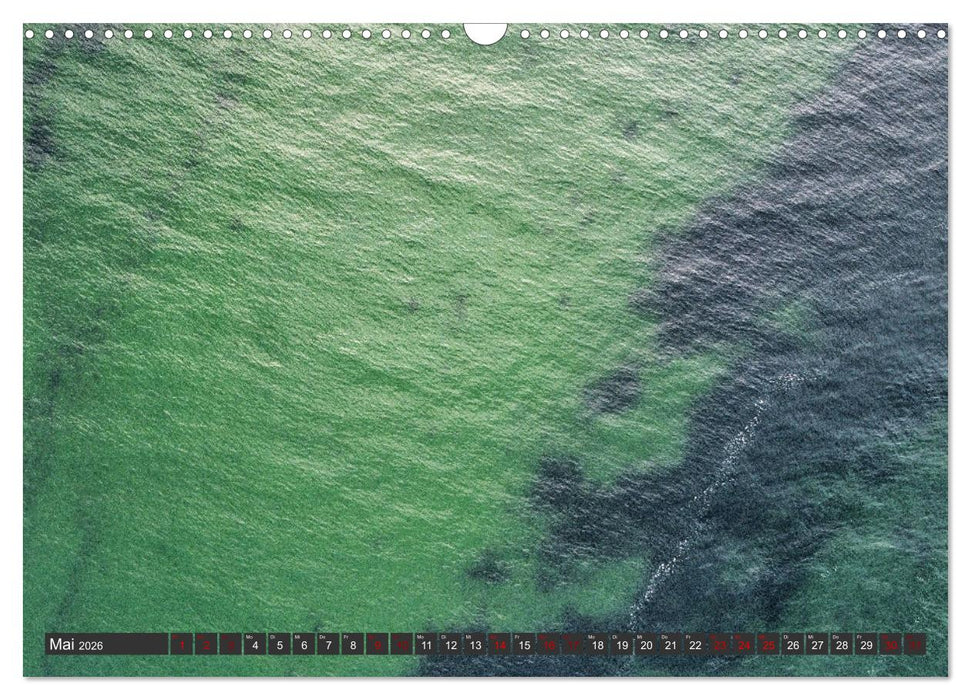The width and height of the screenshot is (971, 700).
Task: Select Monday 4 in the calendar strip
Action: [255, 645]
